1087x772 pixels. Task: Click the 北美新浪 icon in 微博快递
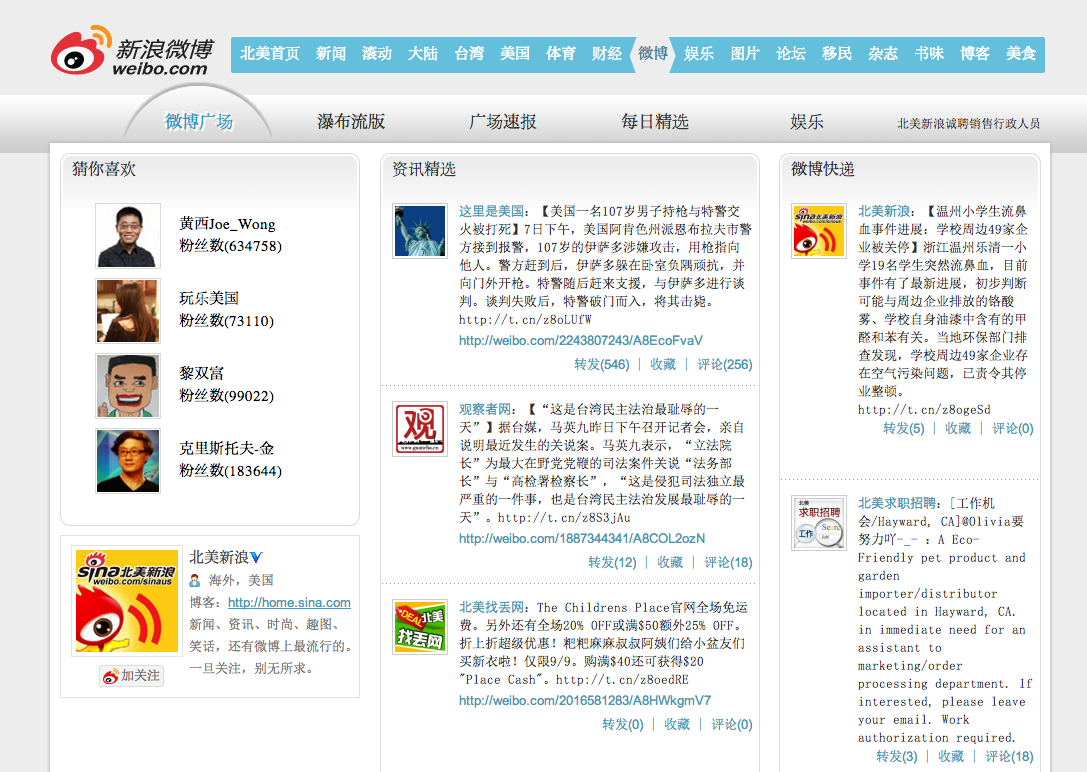[819, 231]
